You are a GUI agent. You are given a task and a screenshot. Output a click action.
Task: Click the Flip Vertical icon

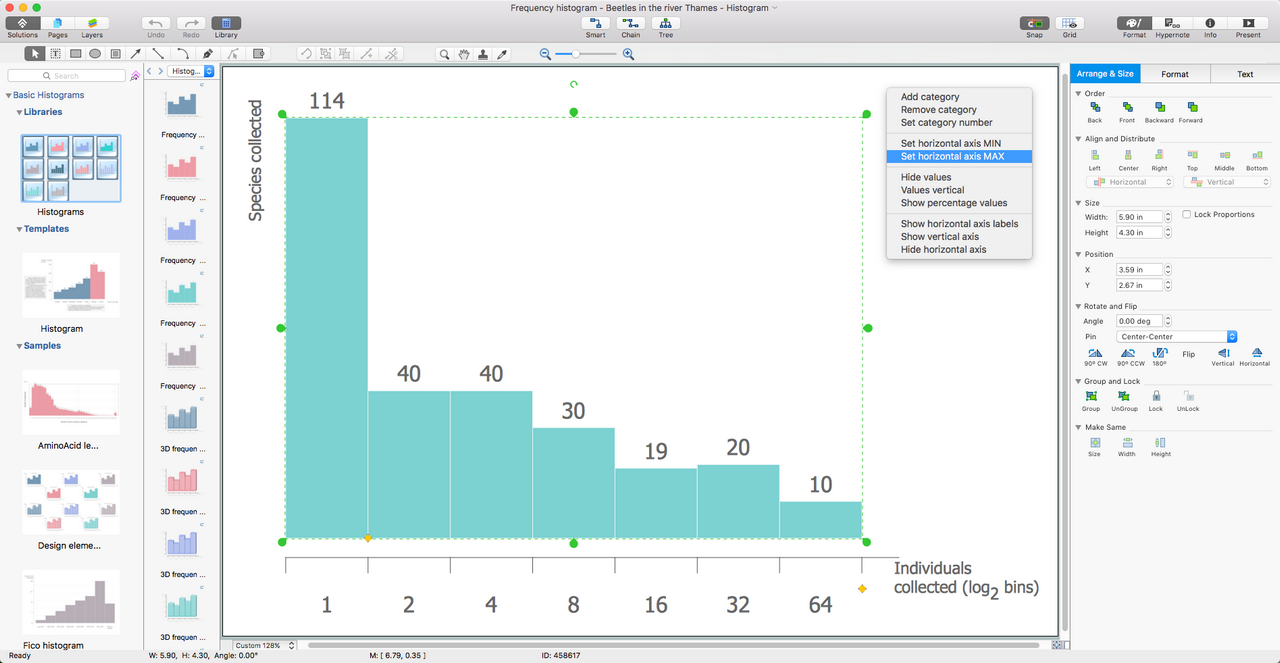[x=1224, y=353]
